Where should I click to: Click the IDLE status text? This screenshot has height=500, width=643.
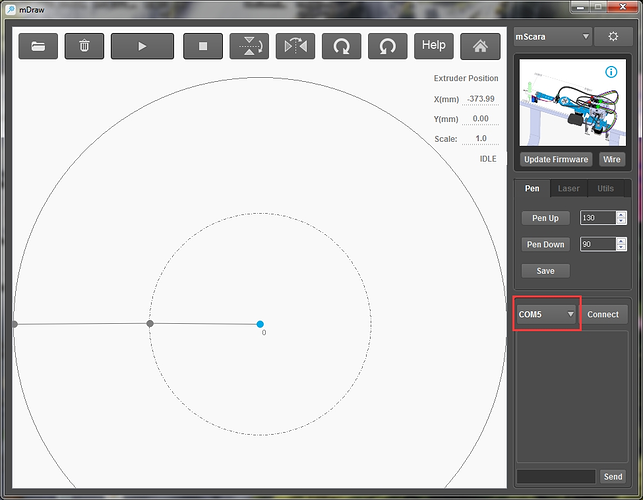click(x=488, y=159)
